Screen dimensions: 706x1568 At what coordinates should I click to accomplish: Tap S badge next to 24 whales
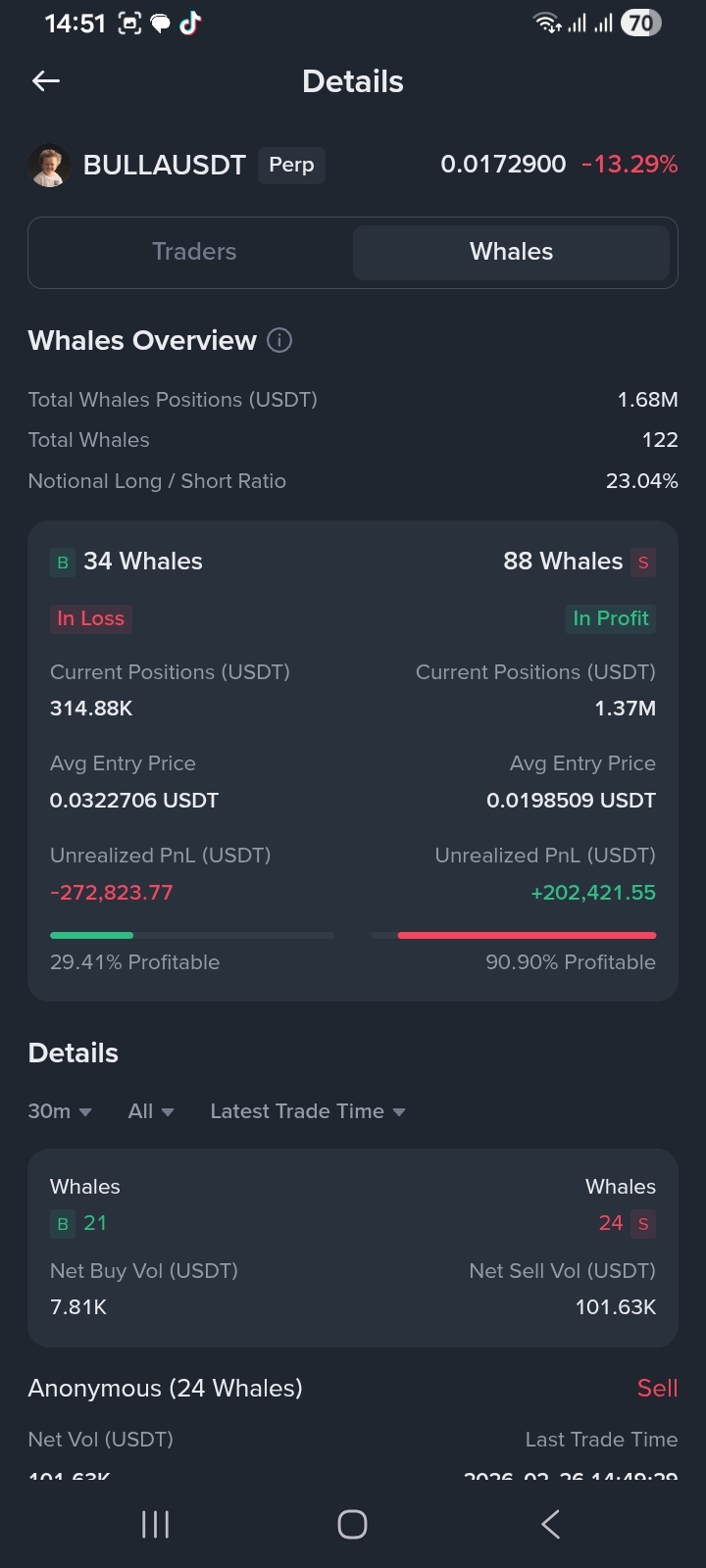click(643, 1224)
